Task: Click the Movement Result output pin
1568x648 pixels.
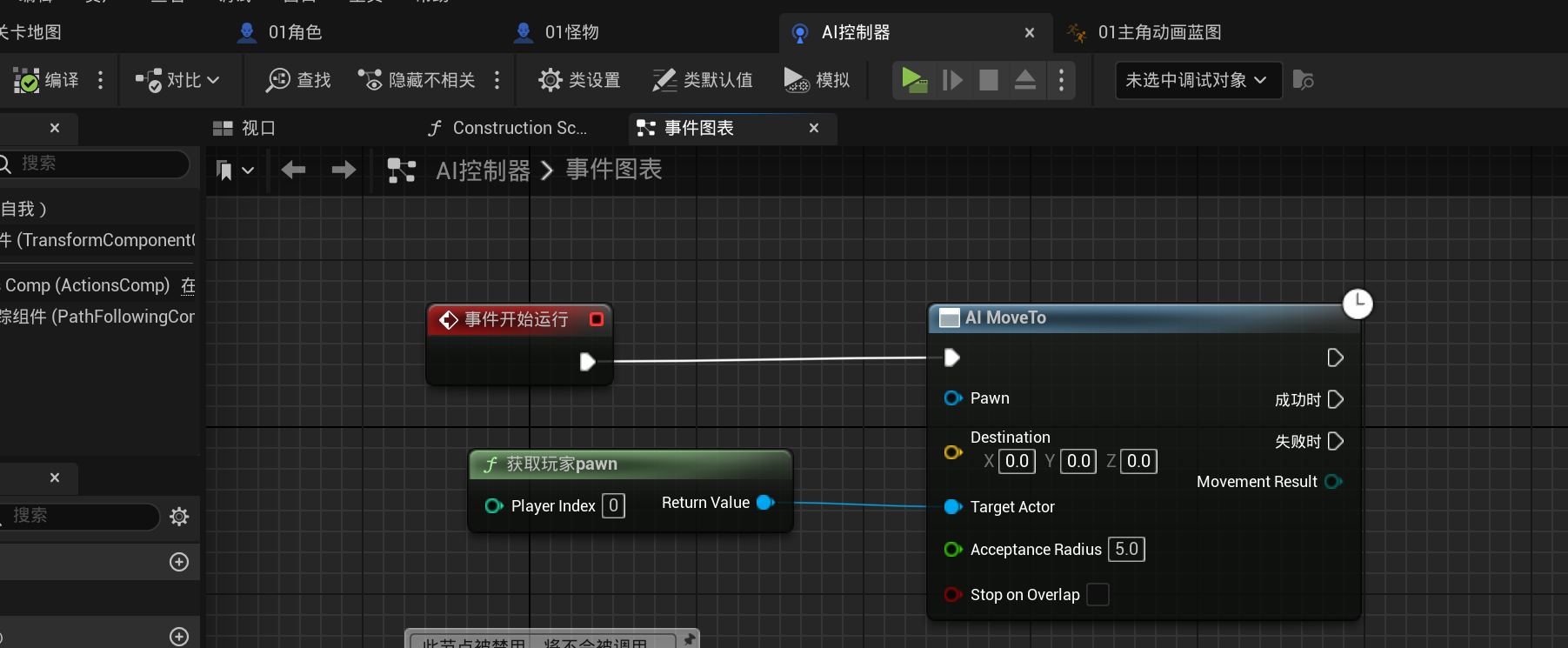Action: (x=1333, y=482)
